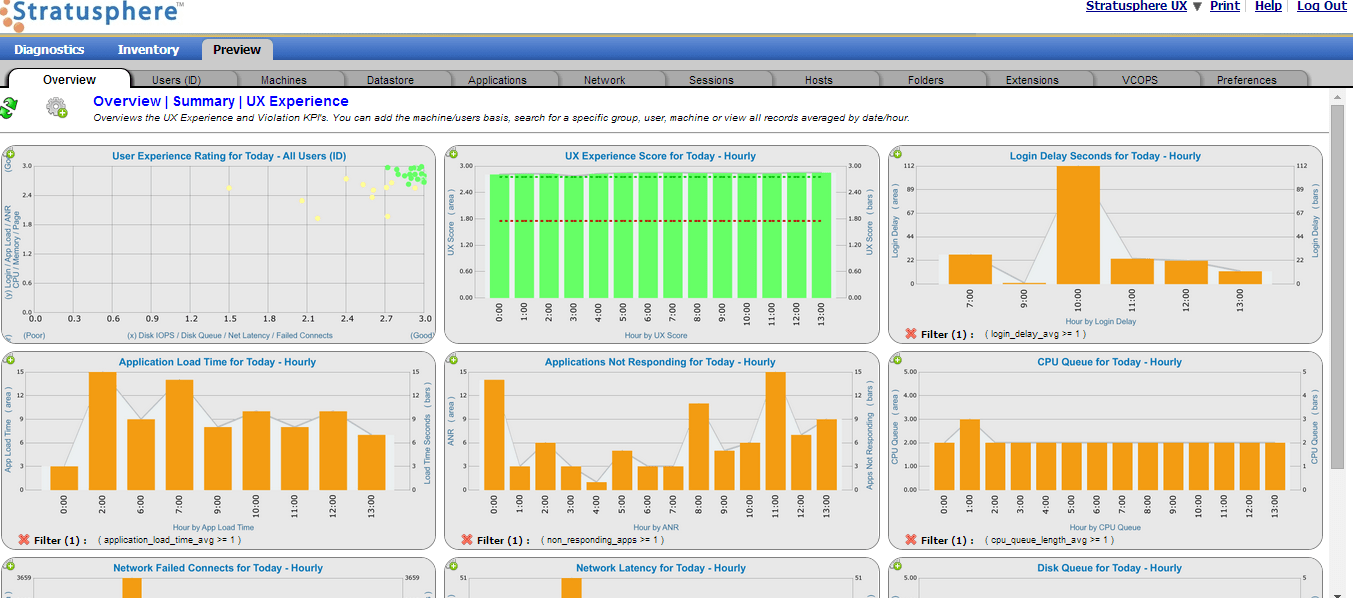Viewport: 1353px width, 598px height.
Task: Click the green plus on User Experience Rating chart
Action: point(10,153)
